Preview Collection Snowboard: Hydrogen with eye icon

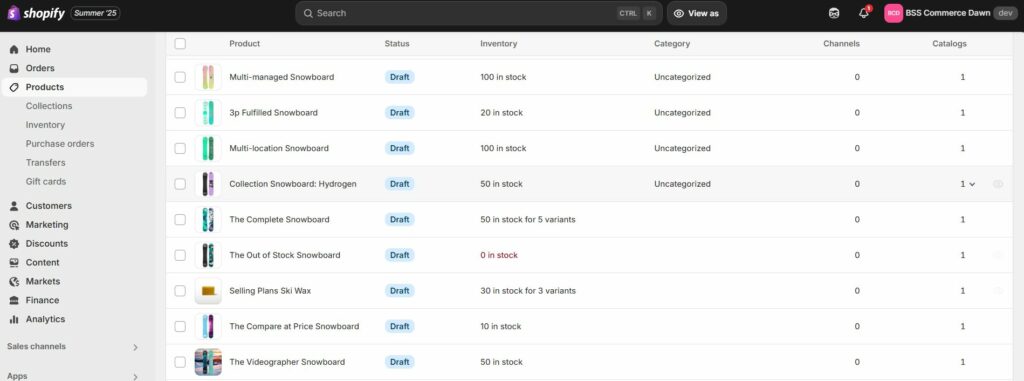(998, 184)
